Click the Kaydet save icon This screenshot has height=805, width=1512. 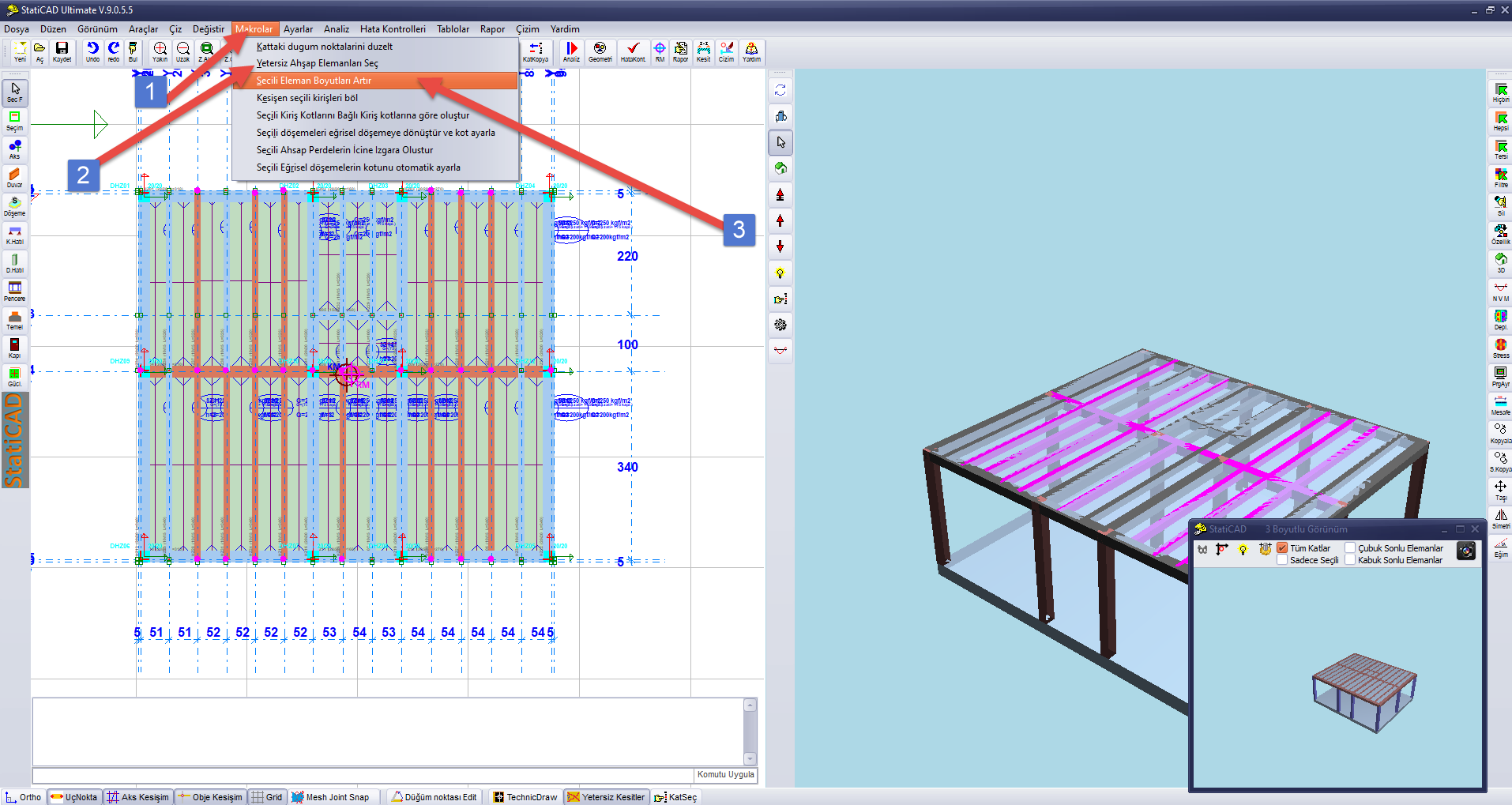point(62,52)
